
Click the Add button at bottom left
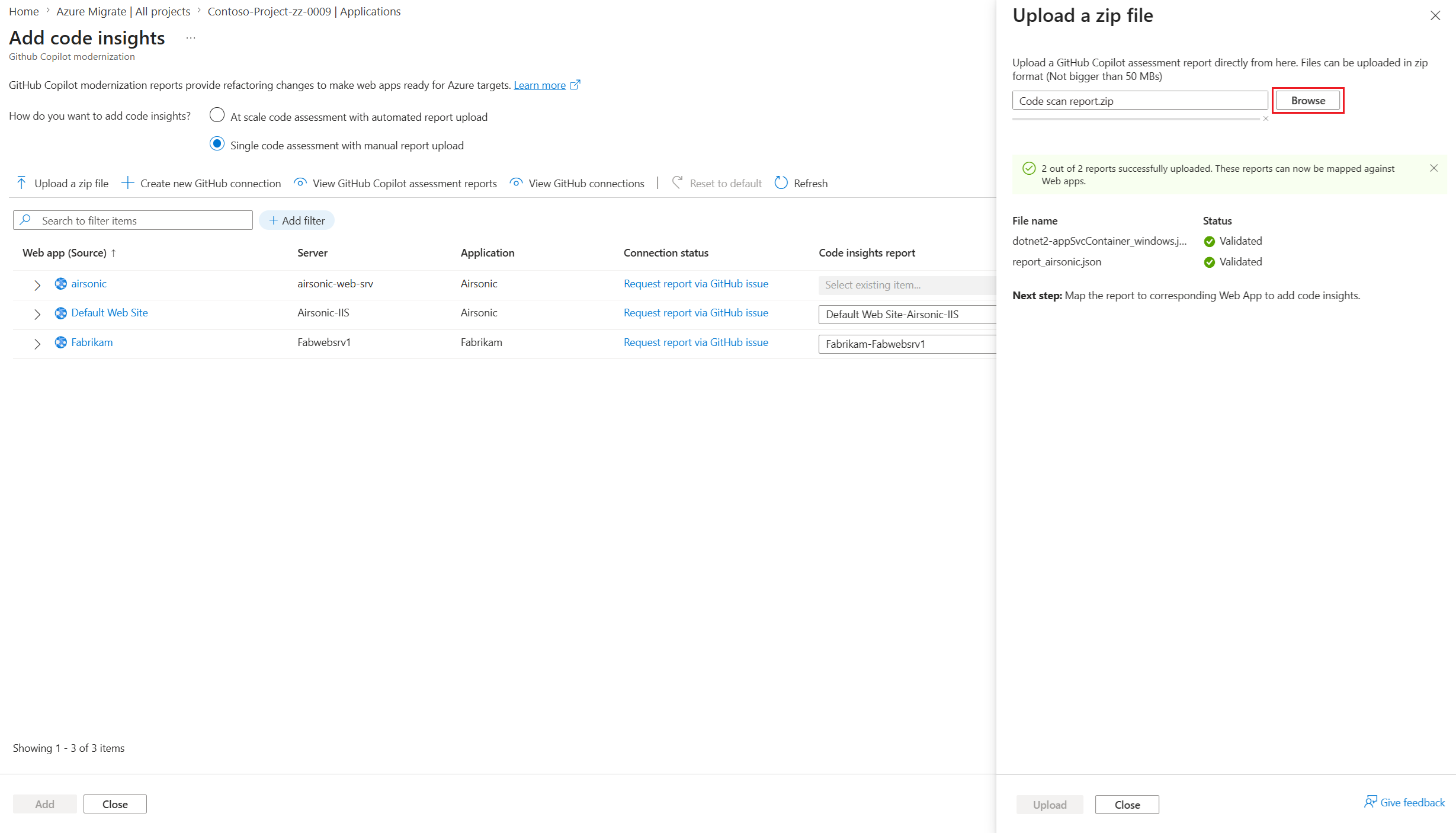click(44, 804)
